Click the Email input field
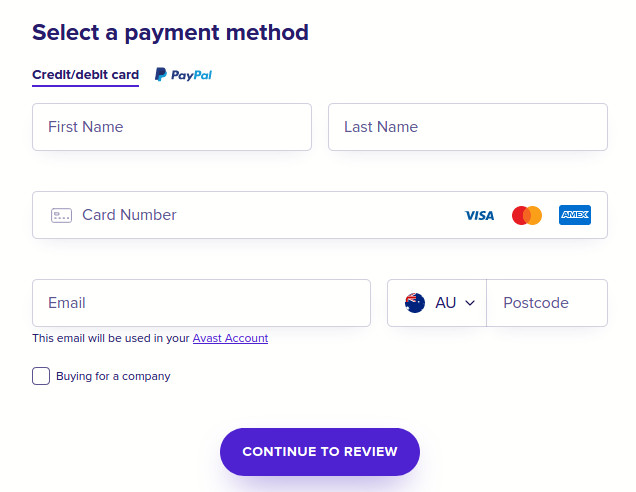Screen dimensions: 636x492 (x=201, y=303)
